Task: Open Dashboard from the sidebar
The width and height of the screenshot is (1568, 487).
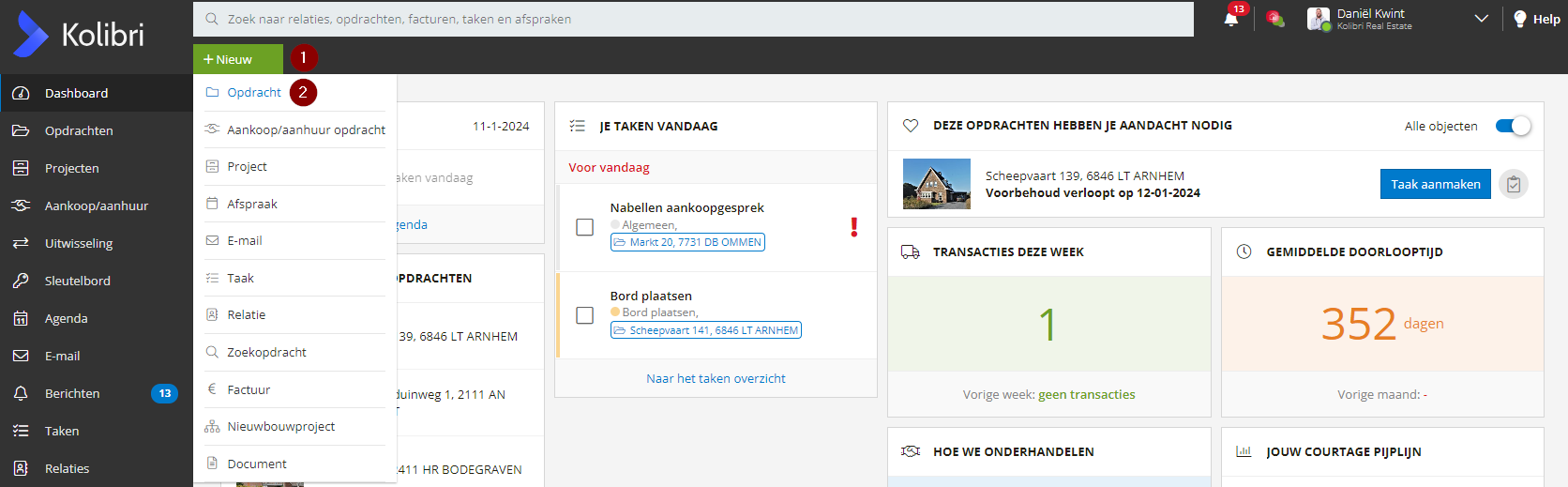Action: (x=97, y=93)
